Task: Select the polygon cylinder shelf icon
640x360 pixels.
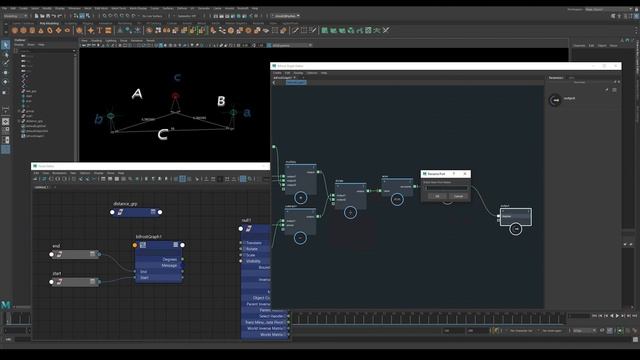Action: [32, 31]
